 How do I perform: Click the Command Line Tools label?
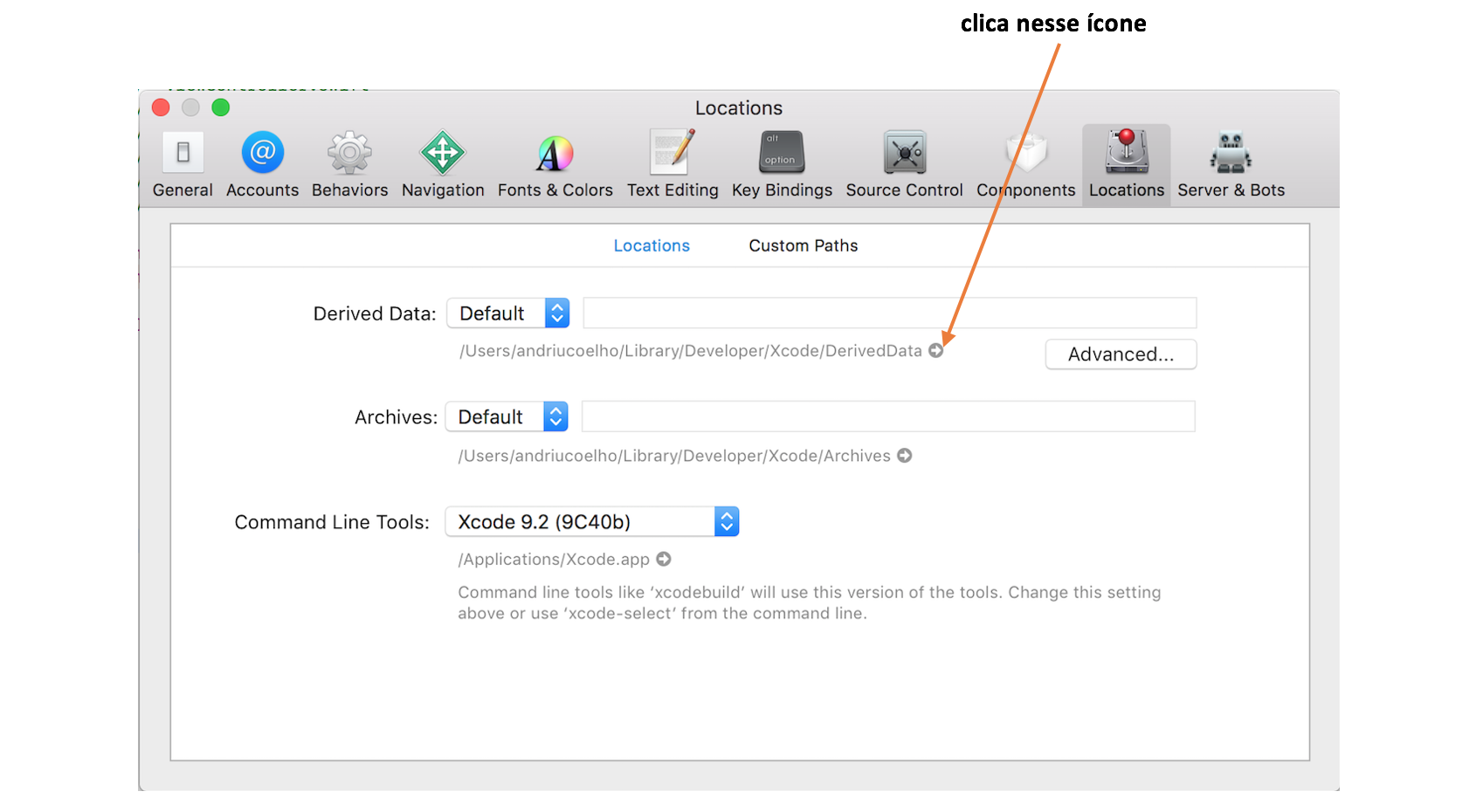332,522
